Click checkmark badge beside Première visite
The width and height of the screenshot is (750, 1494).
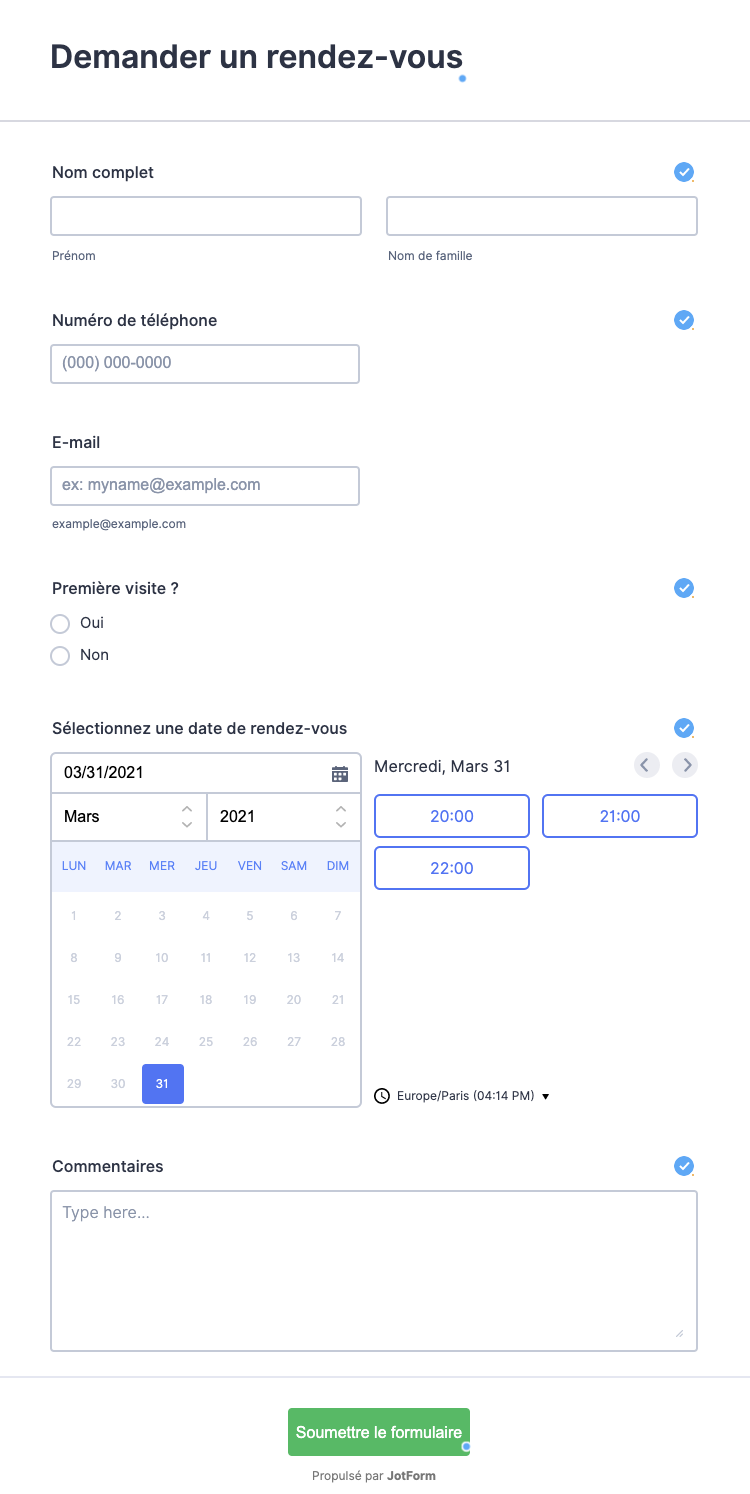[684, 588]
